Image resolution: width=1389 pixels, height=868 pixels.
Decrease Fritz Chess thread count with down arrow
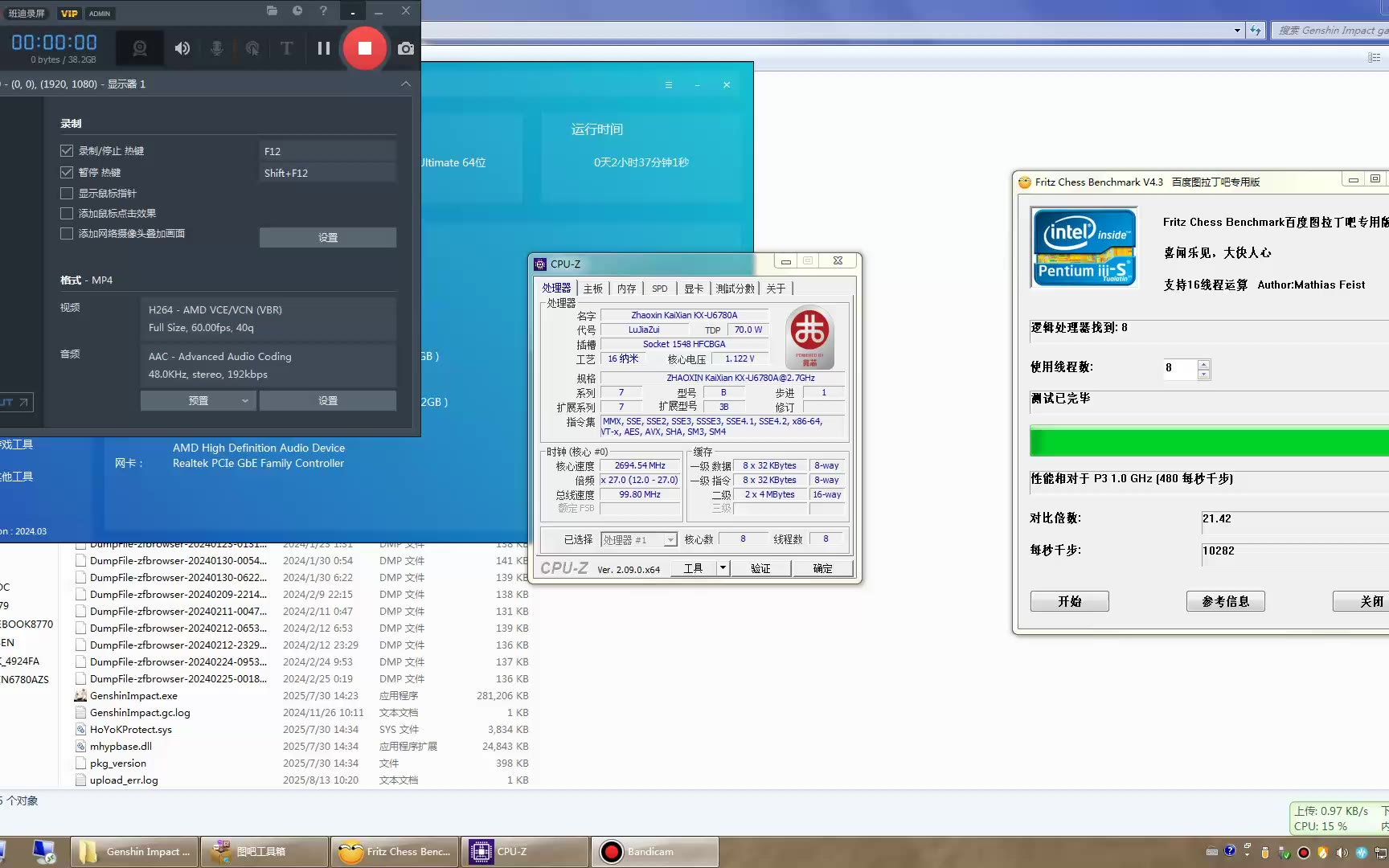click(1203, 375)
